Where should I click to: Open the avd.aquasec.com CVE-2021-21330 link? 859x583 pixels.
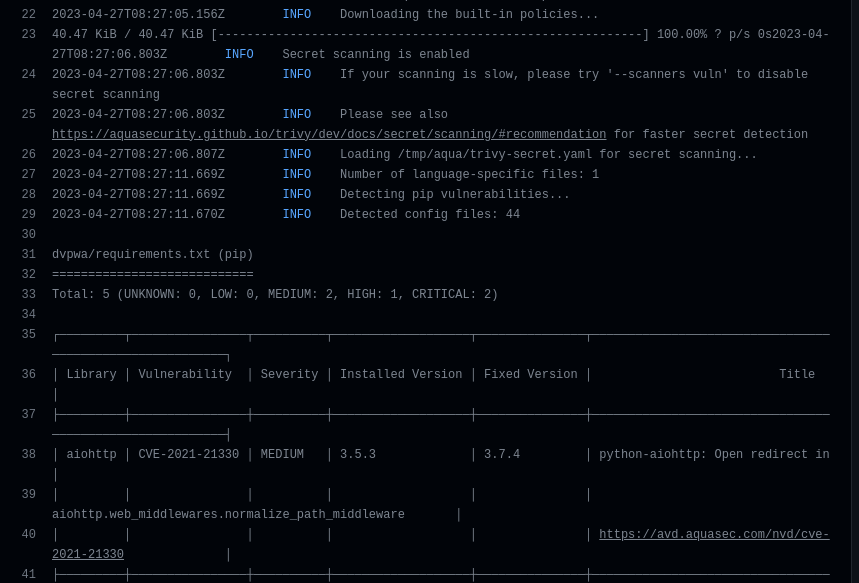coord(714,534)
